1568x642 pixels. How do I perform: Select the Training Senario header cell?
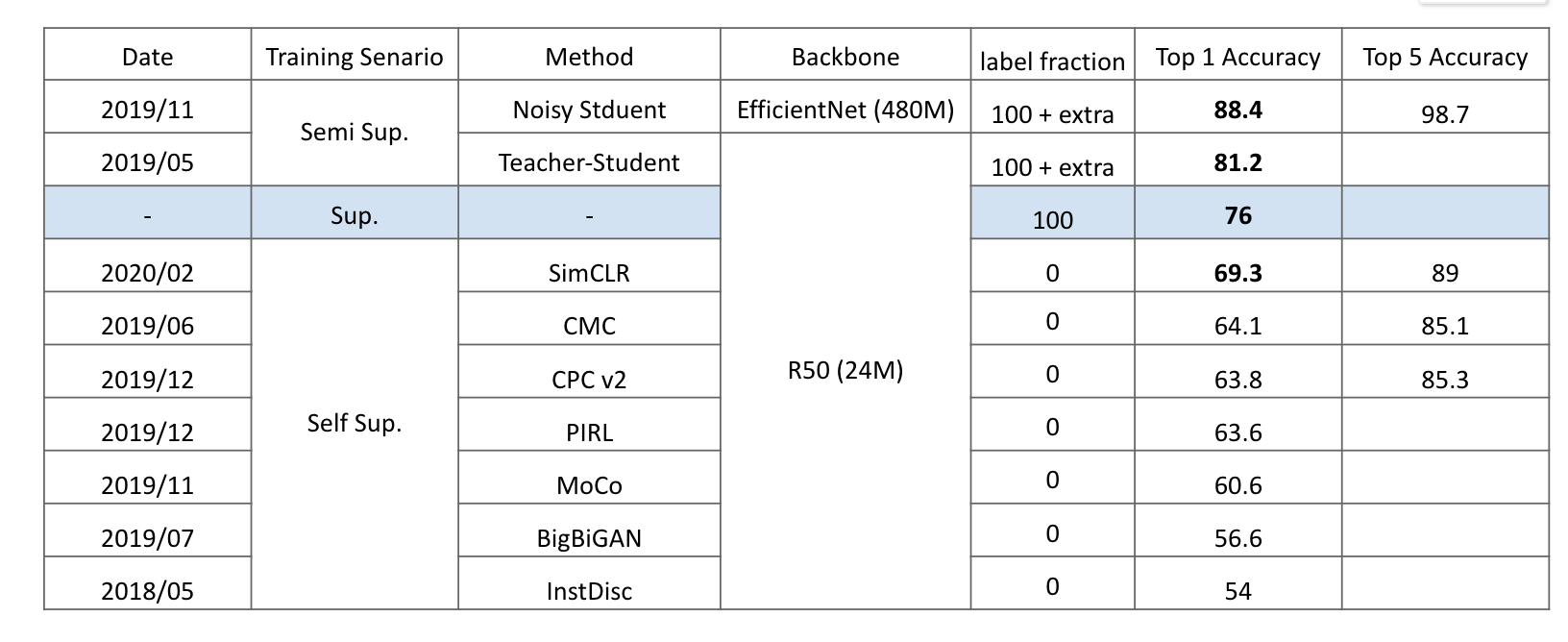click(x=355, y=57)
